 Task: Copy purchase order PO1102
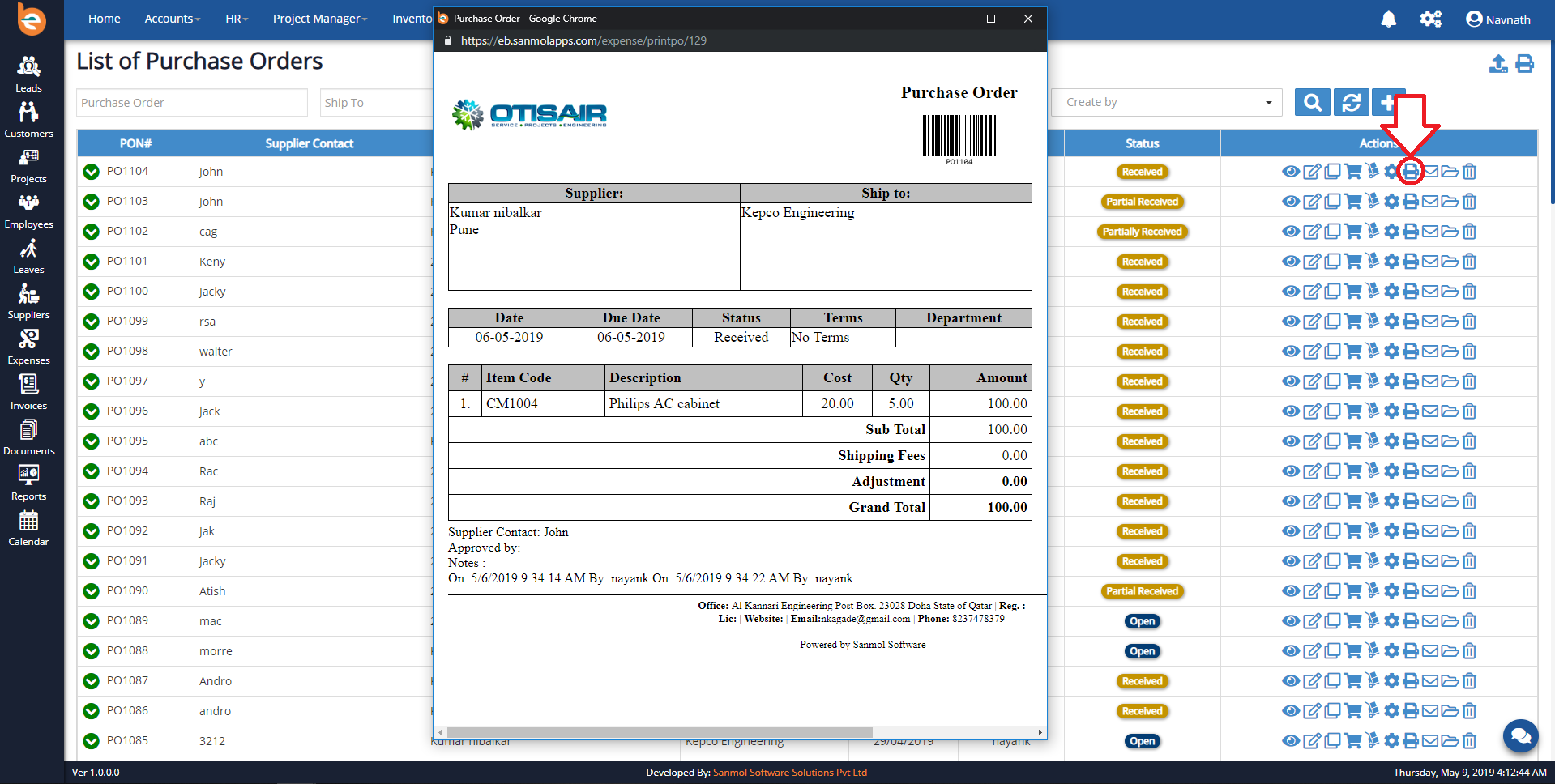(x=1332, y=232)
